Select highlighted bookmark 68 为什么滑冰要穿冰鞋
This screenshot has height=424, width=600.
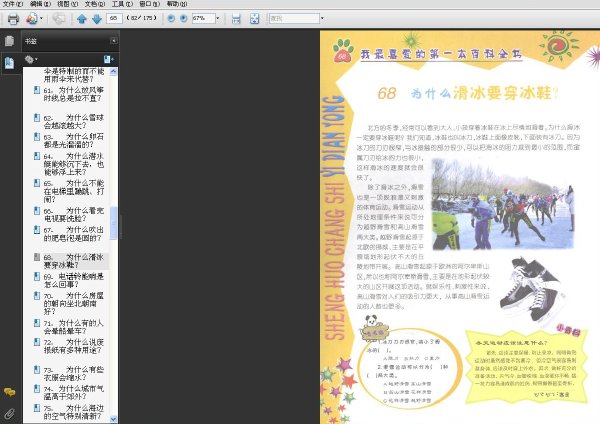tap(73, 261)
